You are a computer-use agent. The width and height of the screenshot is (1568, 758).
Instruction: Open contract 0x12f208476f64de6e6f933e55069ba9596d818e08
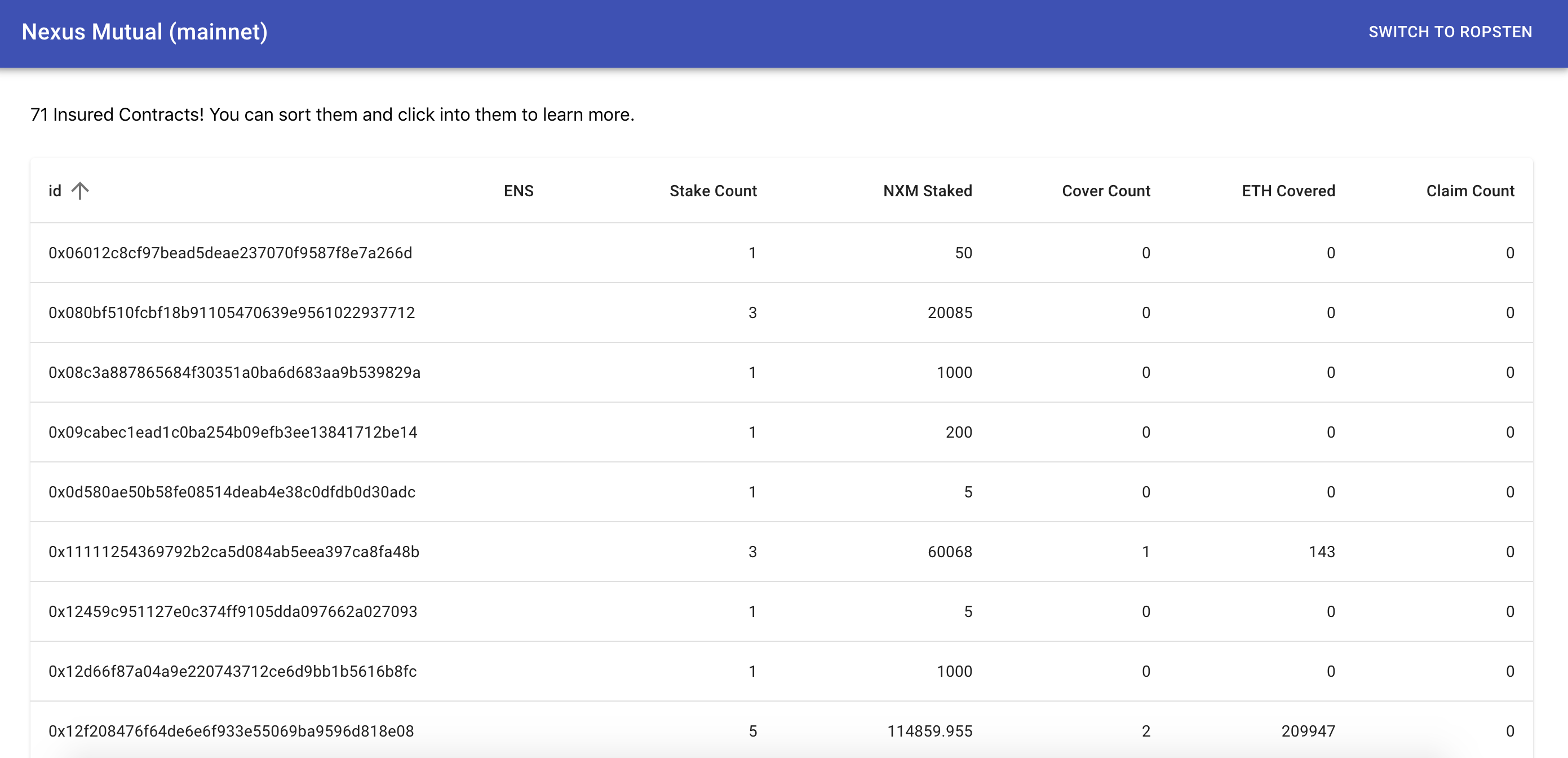pos(231,730)
